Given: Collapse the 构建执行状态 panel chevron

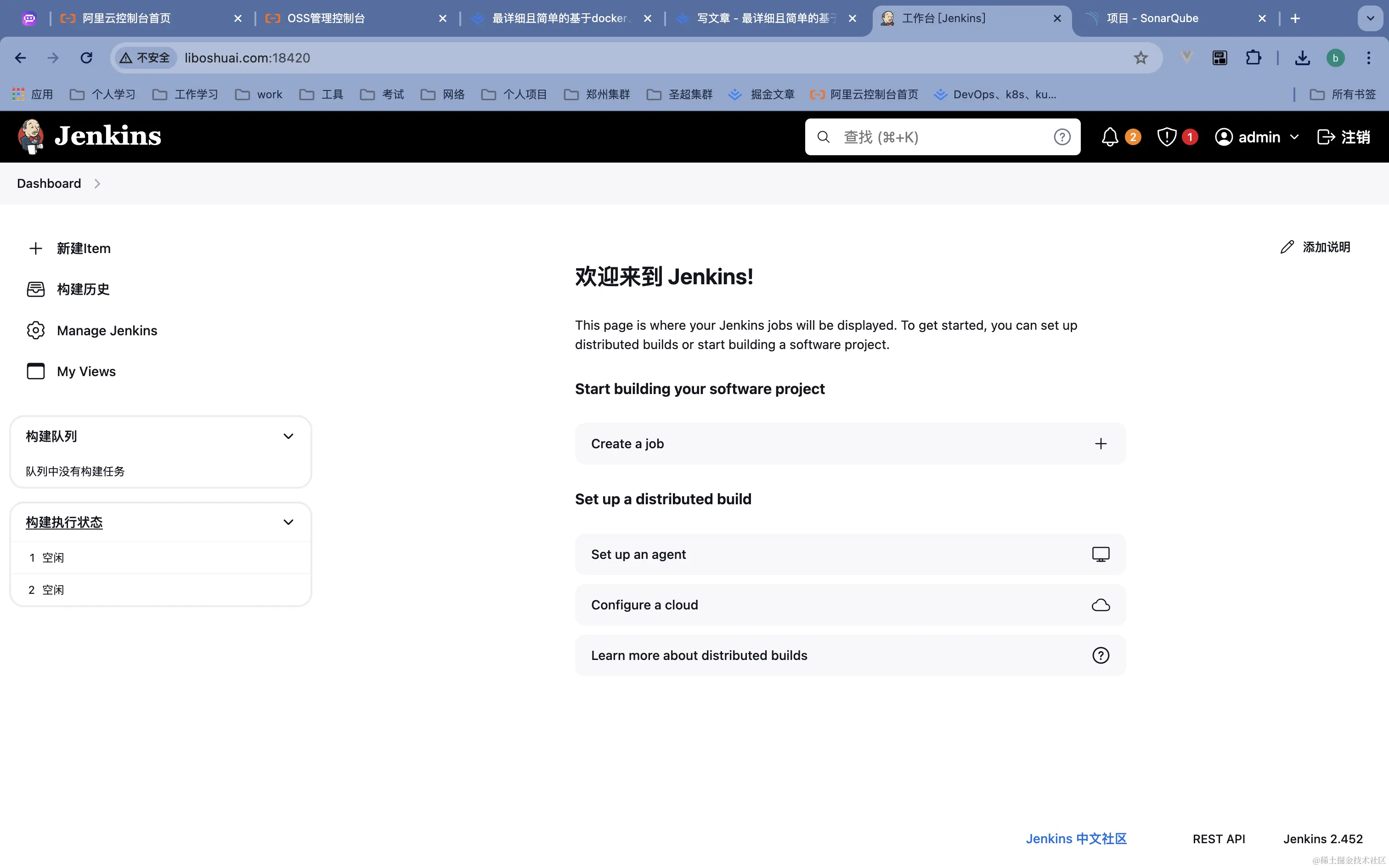Looking at the screenshot, I should point(288,523).
